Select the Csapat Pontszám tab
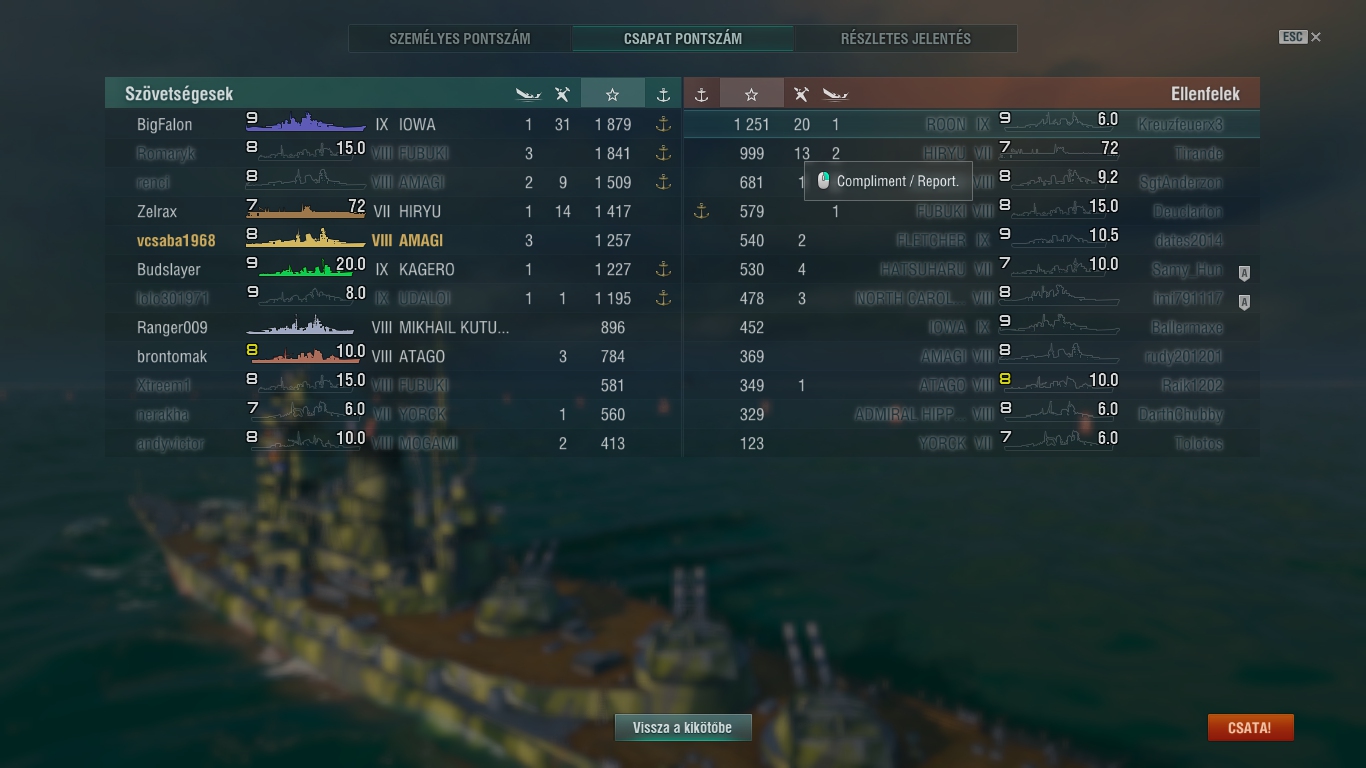This screenshot has height=768, width=1366. [x=683, y=39]
